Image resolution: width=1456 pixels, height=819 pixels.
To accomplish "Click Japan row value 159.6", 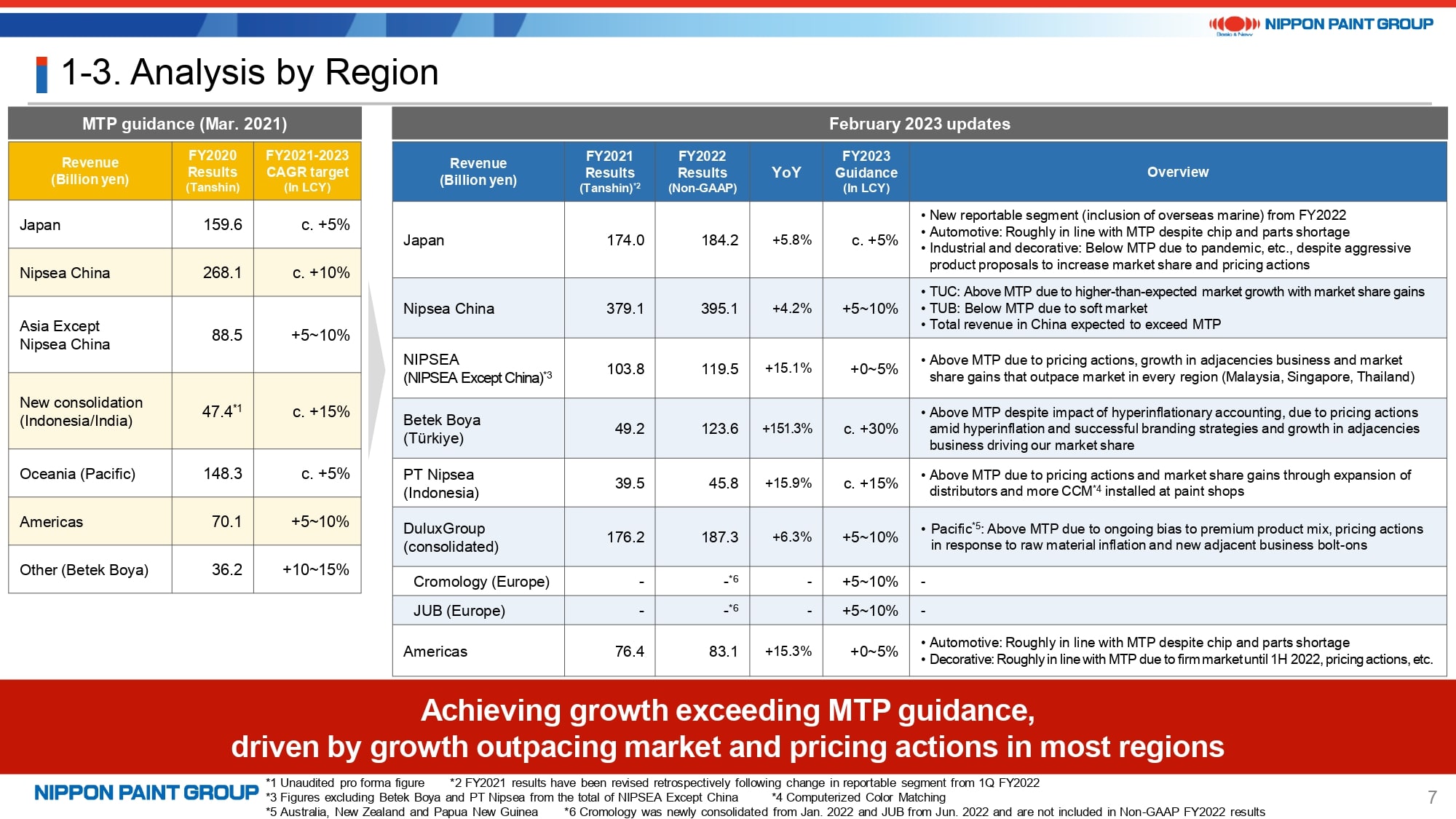I will pos(223,224).
